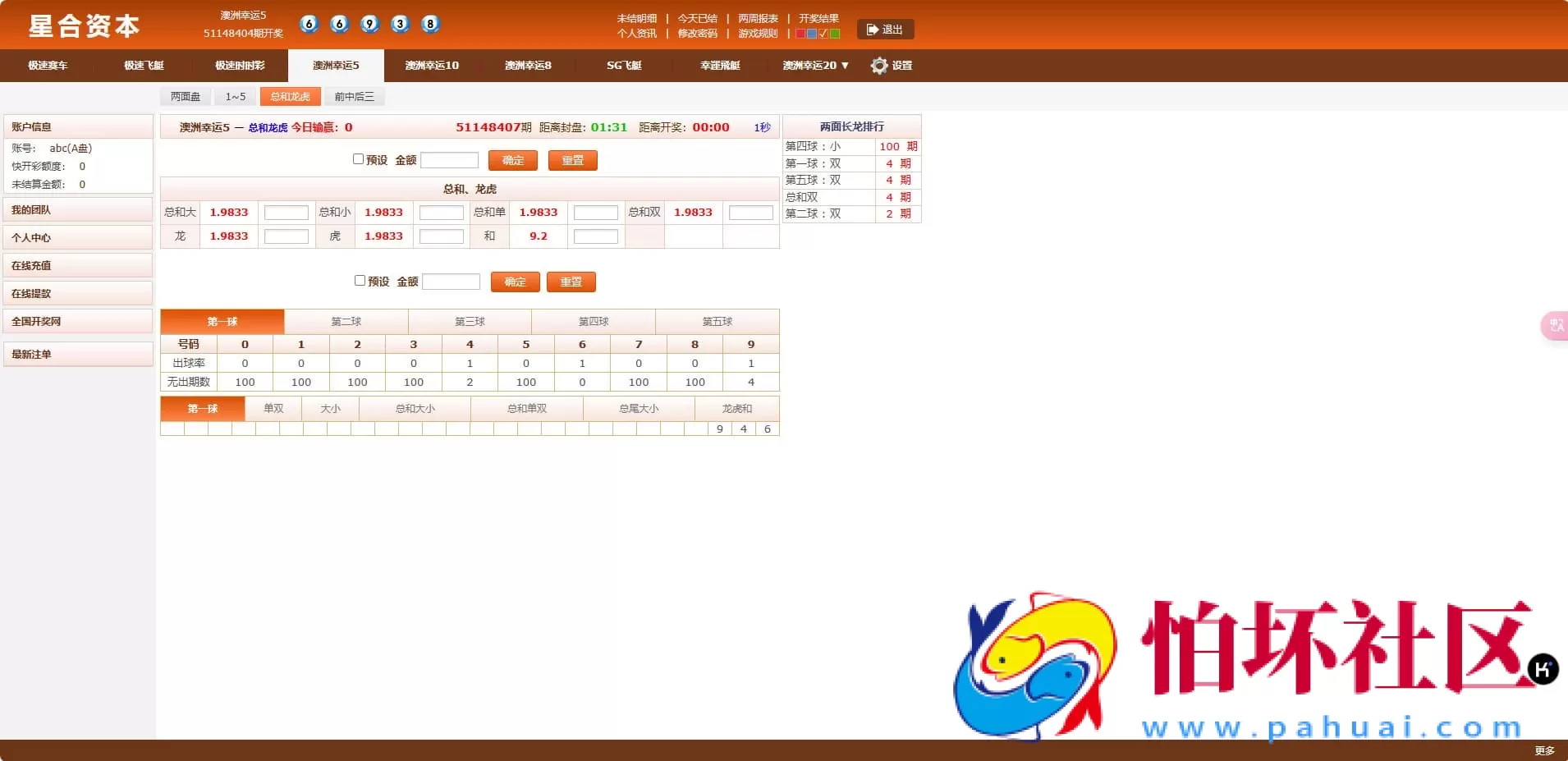Click the pink translate floating icon

[1555, 326]
